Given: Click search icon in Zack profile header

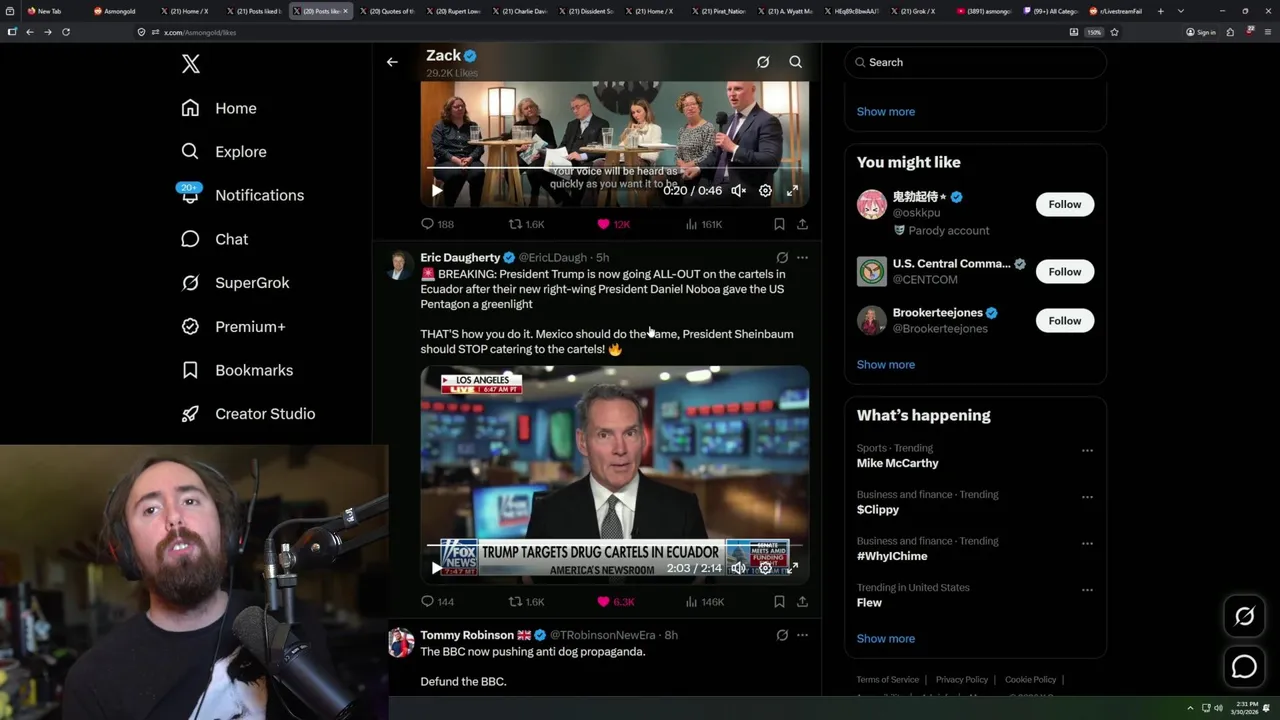Looking at the screenshot, I should 796,62.
